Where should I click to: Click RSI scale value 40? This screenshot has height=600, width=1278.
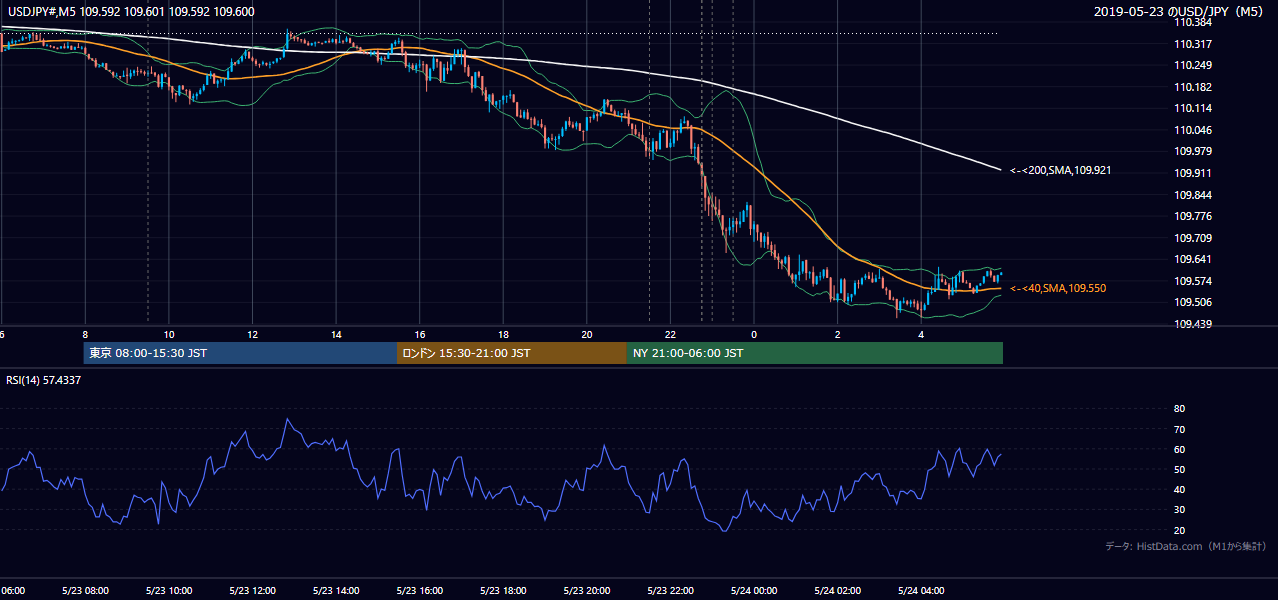1180,489
